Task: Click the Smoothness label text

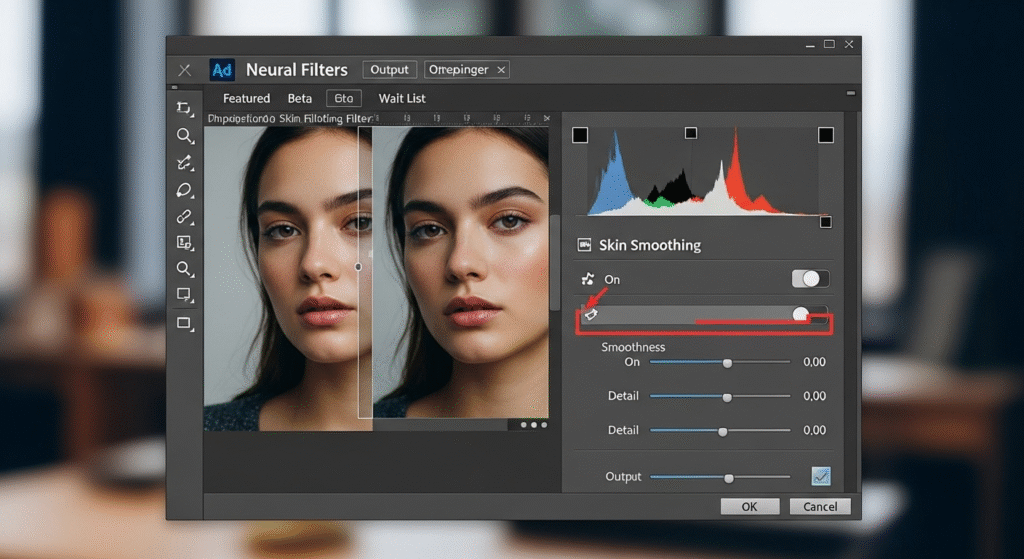Action: (x=633, y=347)
